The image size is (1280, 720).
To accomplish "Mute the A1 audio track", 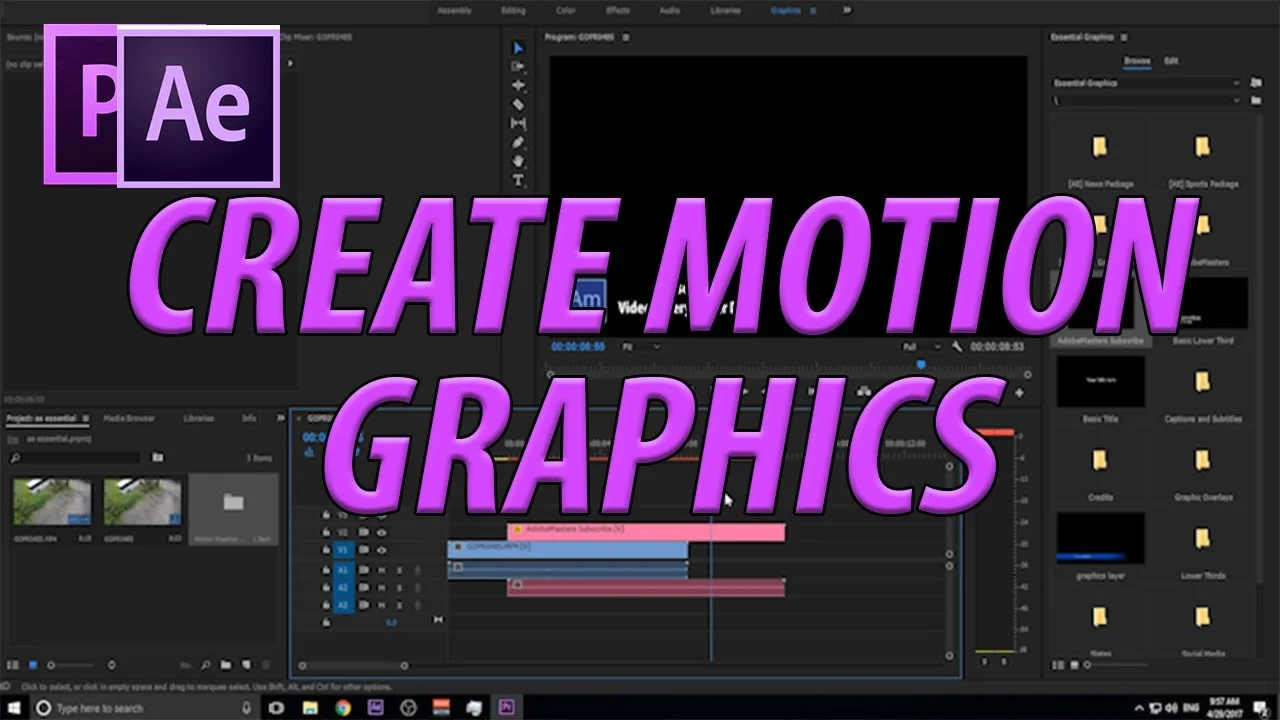I will click(x=381, y=570).
